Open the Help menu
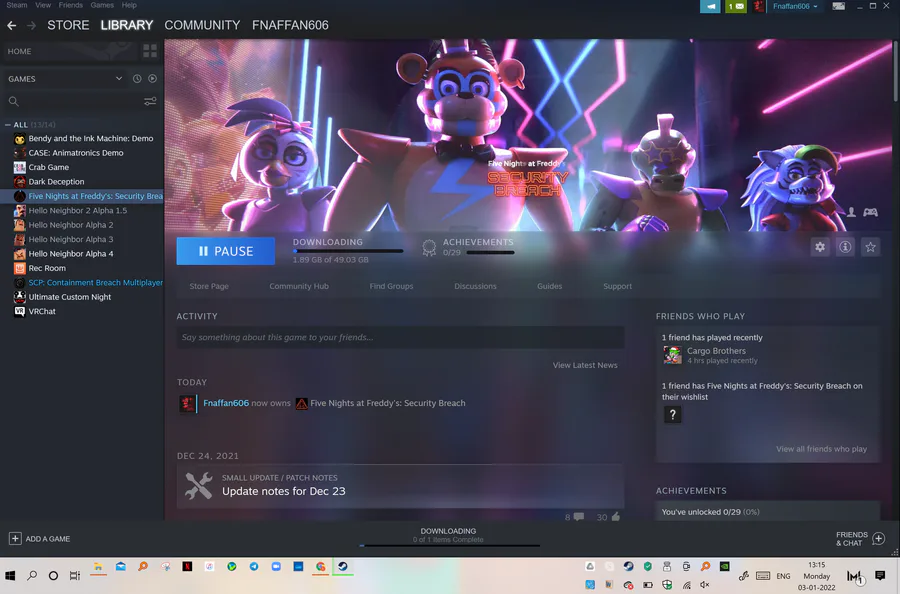This screenshot has width=900, height=594. coord(129,5)
